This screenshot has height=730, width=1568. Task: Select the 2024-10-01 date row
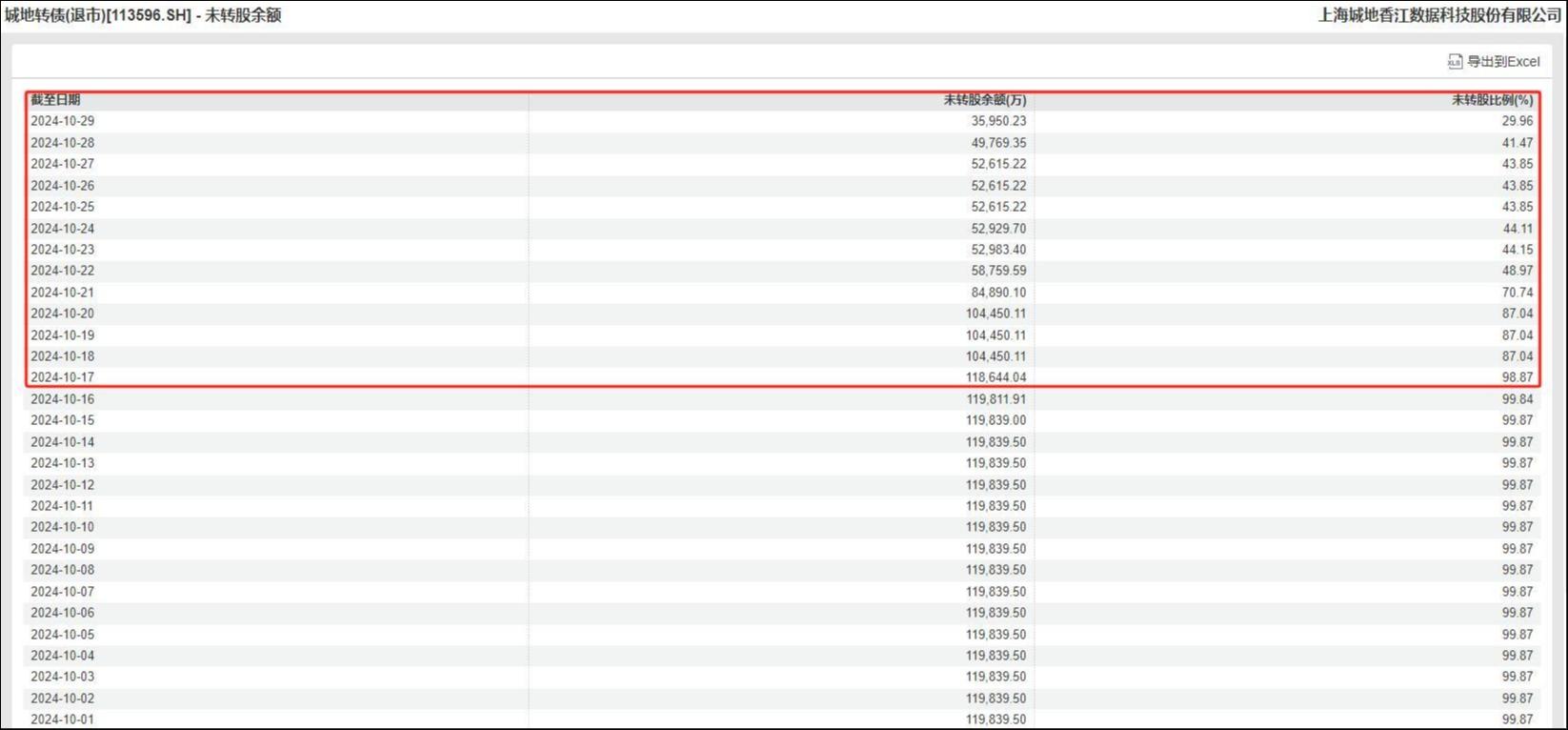pos(782,720)
